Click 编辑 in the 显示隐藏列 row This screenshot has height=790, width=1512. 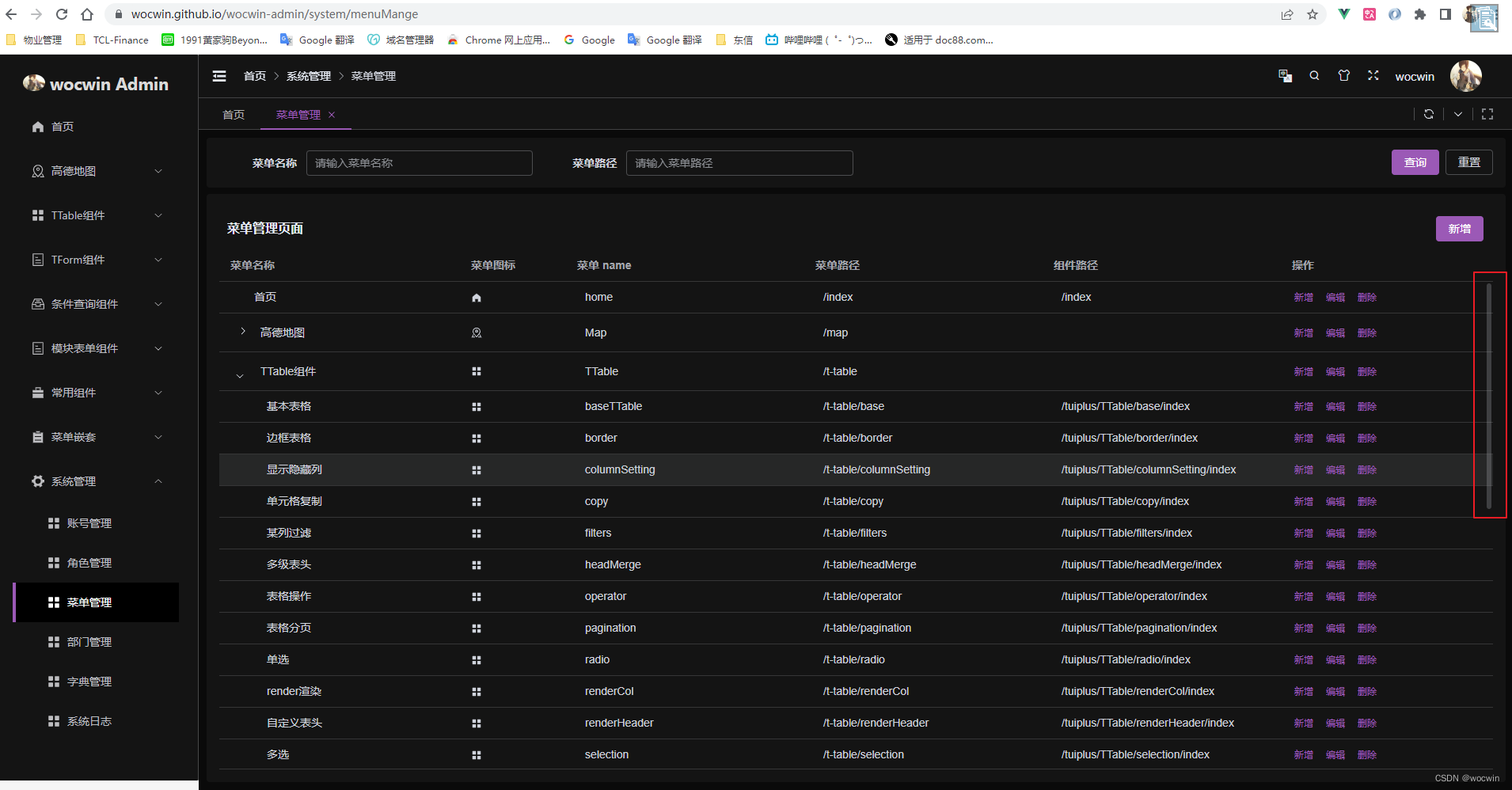click(x=1335, y=470)
